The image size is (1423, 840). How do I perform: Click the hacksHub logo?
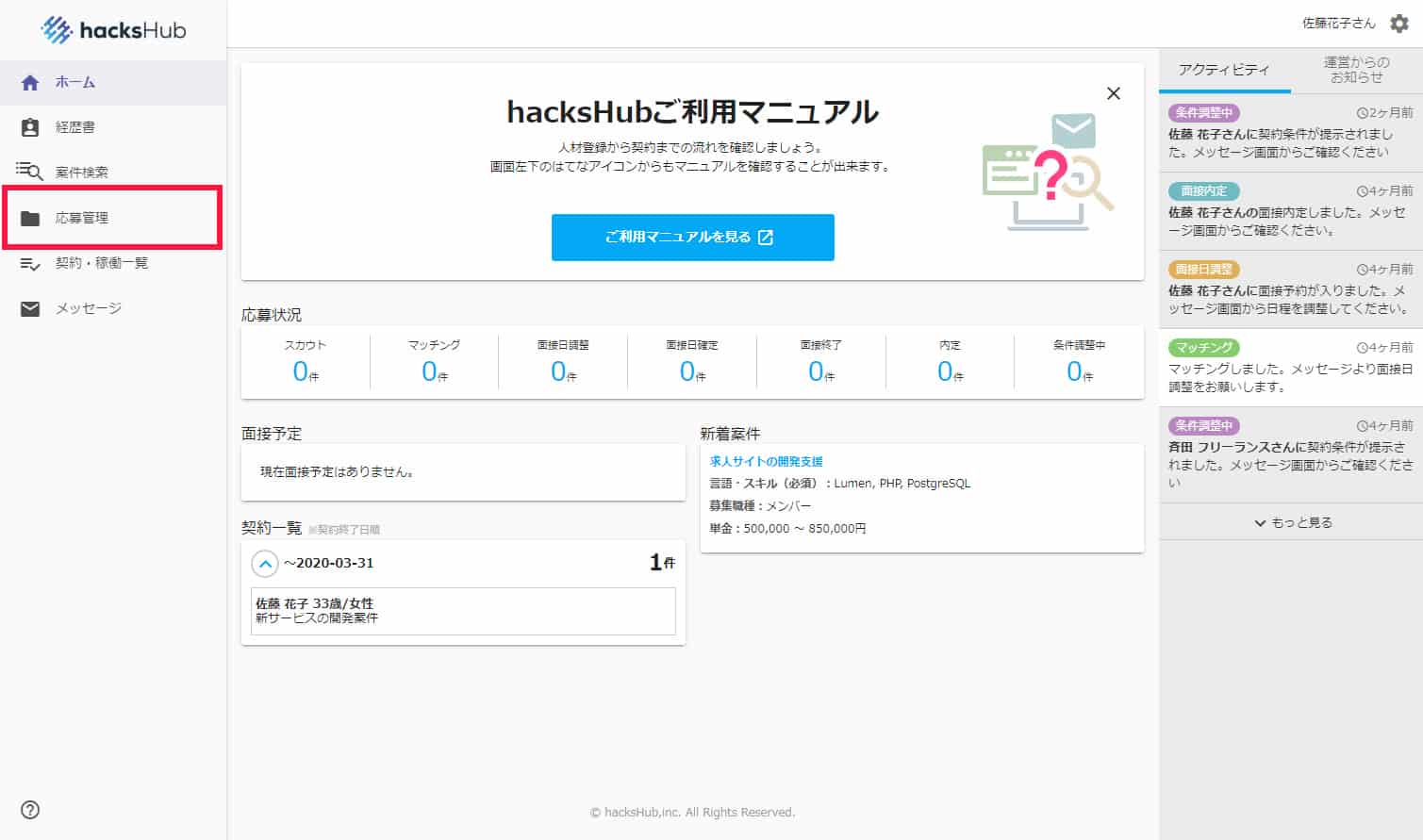point(113,30)
